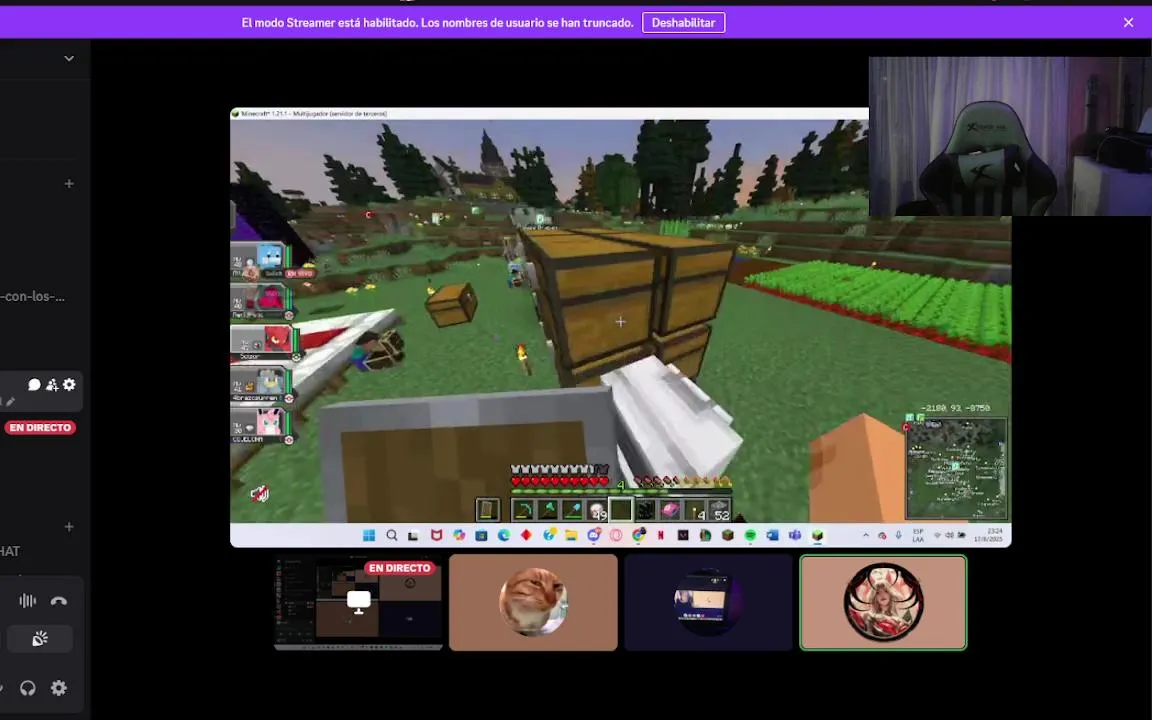Open the voice channel chat bubble icon
Image resolution: width=1152 pixels, height=720 pixels.
point(34,384)
